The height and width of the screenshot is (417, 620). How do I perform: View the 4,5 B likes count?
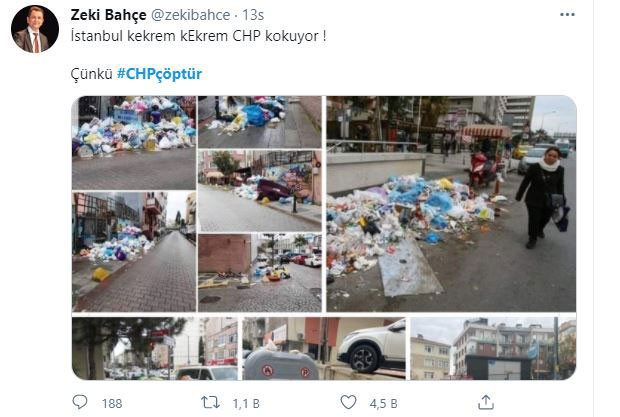[384, 404]
